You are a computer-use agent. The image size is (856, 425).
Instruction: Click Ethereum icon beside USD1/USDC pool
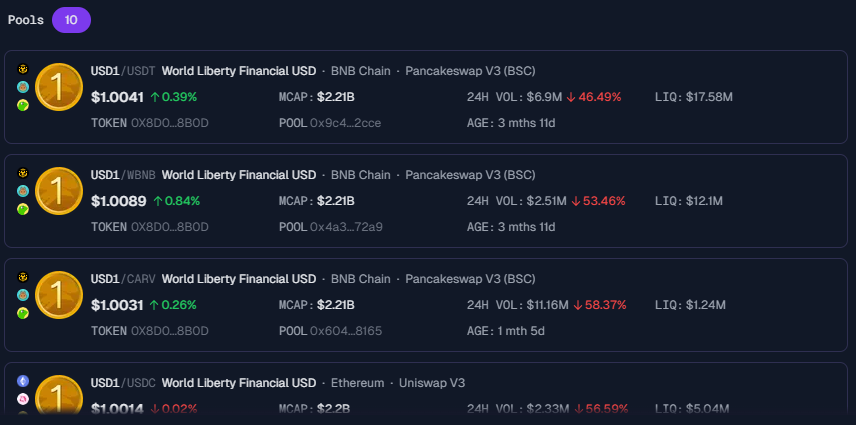pyautogui.click(x=23, y=381)
